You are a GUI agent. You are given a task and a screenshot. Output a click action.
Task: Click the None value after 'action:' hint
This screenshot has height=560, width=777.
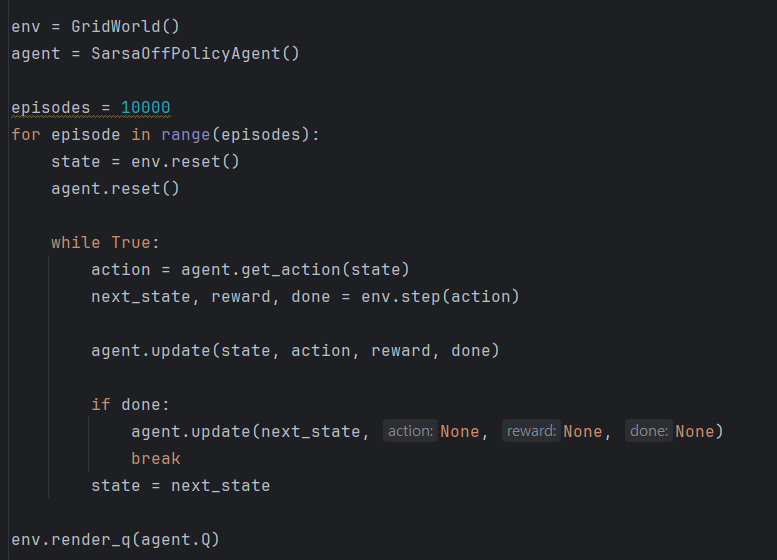click(x=459, y=431)
